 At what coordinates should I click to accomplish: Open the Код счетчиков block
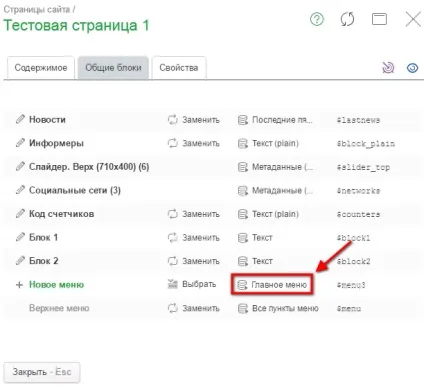61,214
